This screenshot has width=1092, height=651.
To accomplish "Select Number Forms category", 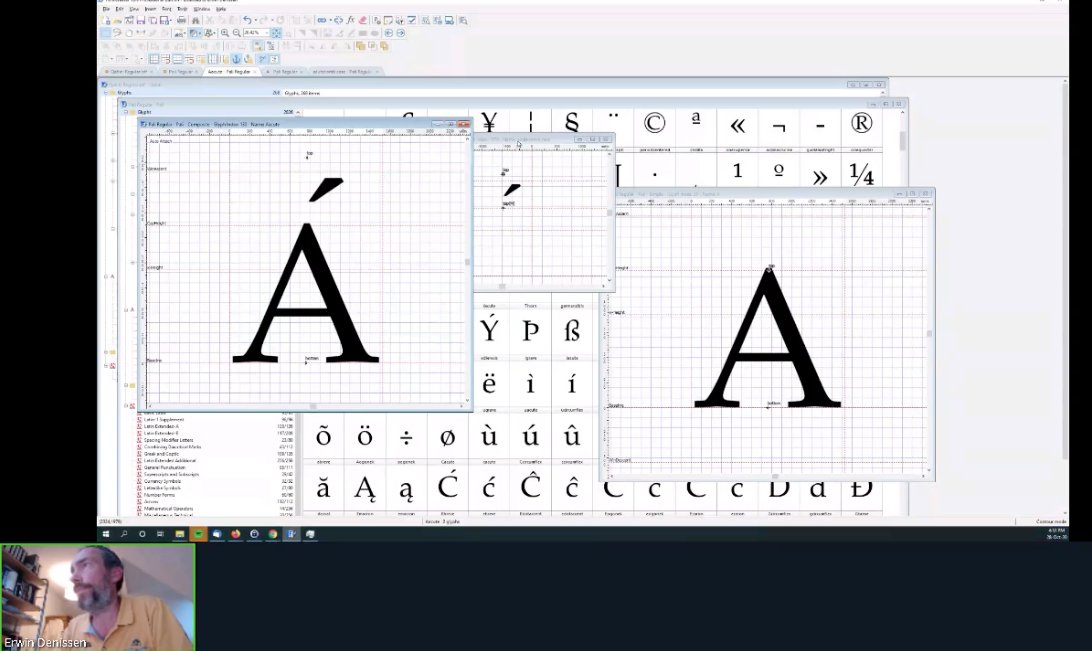I will coord(159,495).
